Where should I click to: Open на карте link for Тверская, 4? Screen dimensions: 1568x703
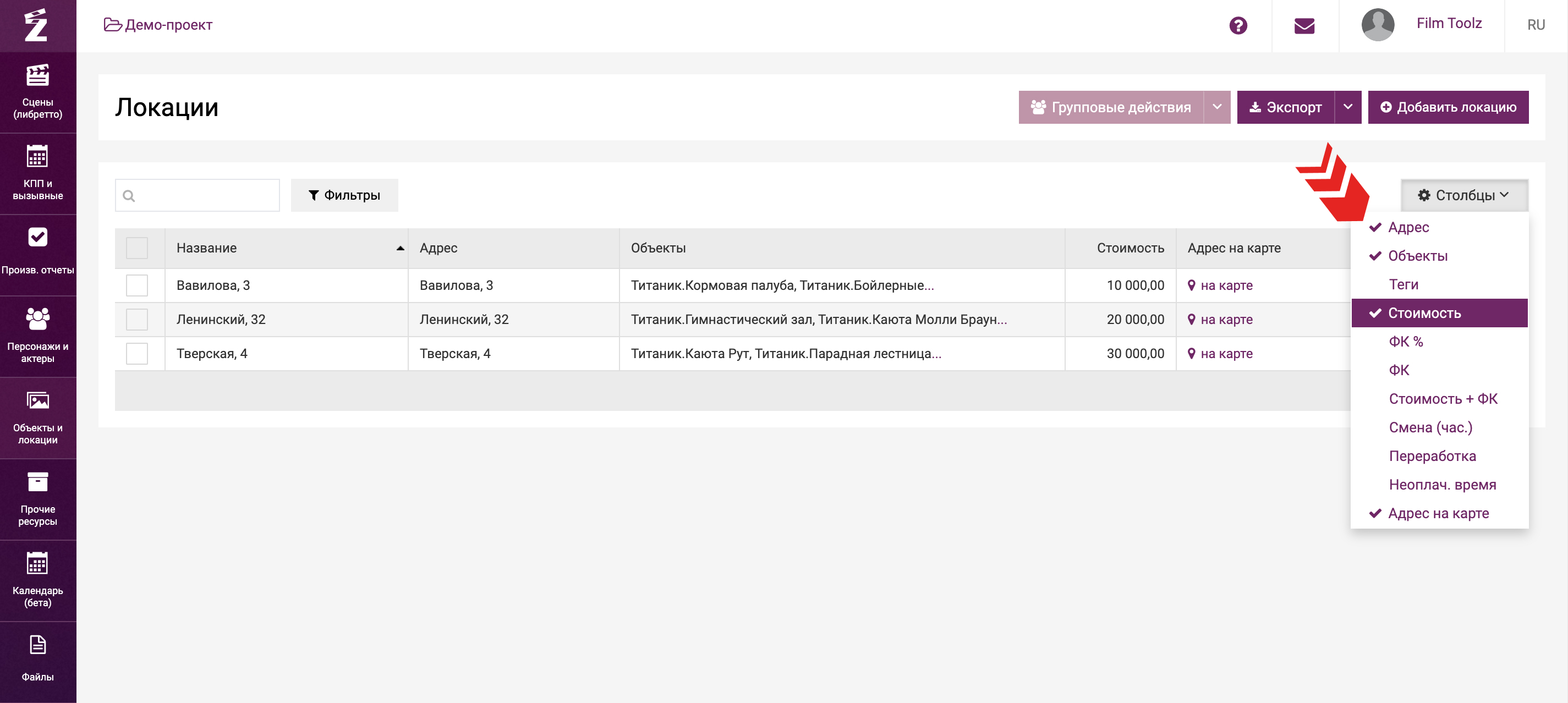click(1225, 354)
